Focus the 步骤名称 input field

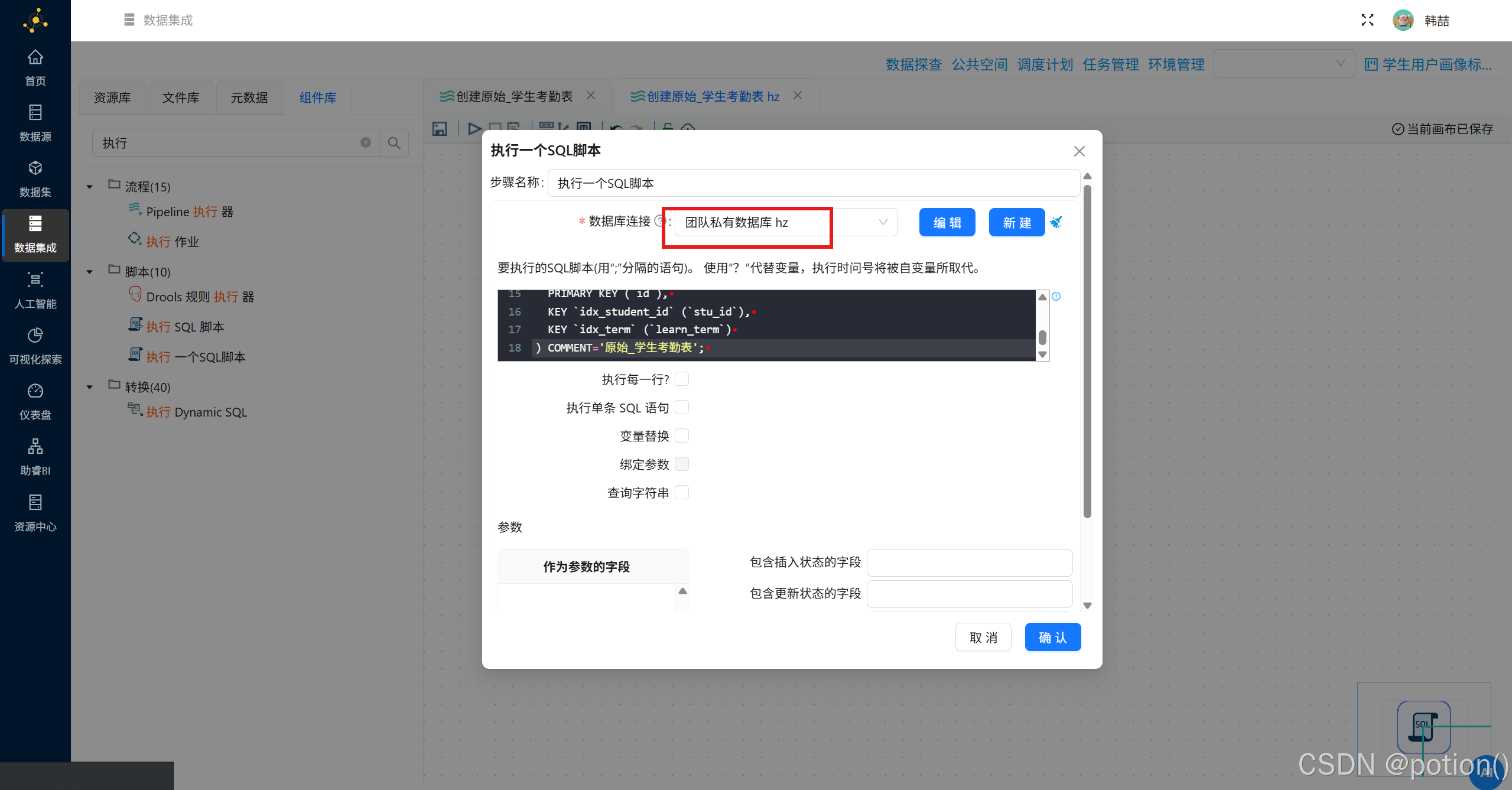click(x=814, y=183)
